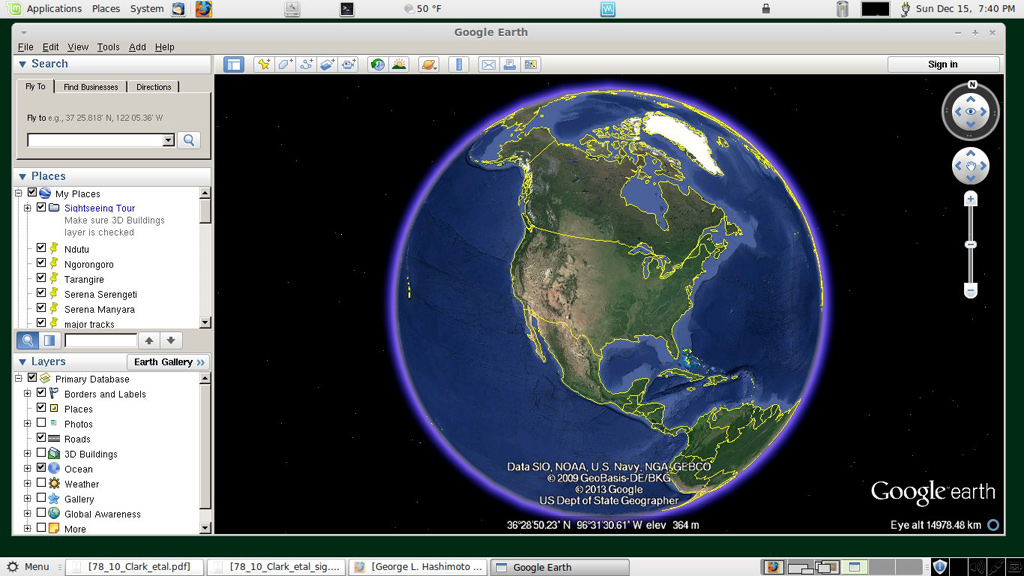The width and height of the screenshot is (1024, 576).
Task: Click the zoom slider's plus end
Action: (970, 200)
